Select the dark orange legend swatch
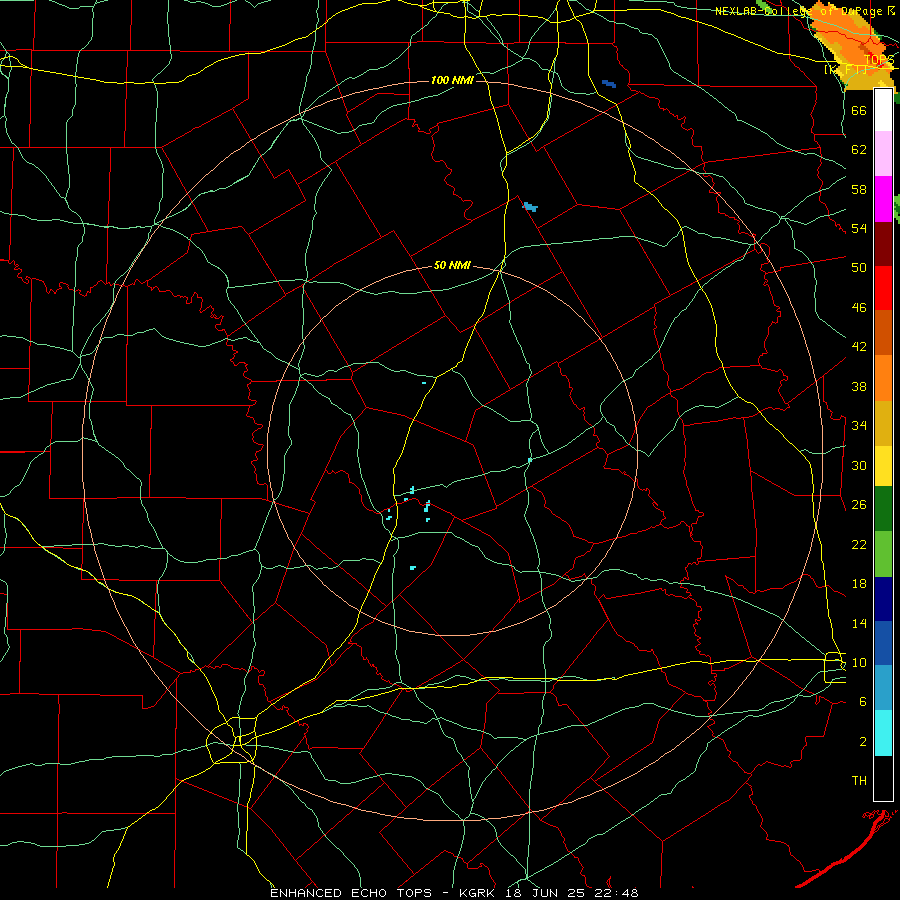Image resolution: width=900 pixels, height=900 pixels. (x=883, y=333)
